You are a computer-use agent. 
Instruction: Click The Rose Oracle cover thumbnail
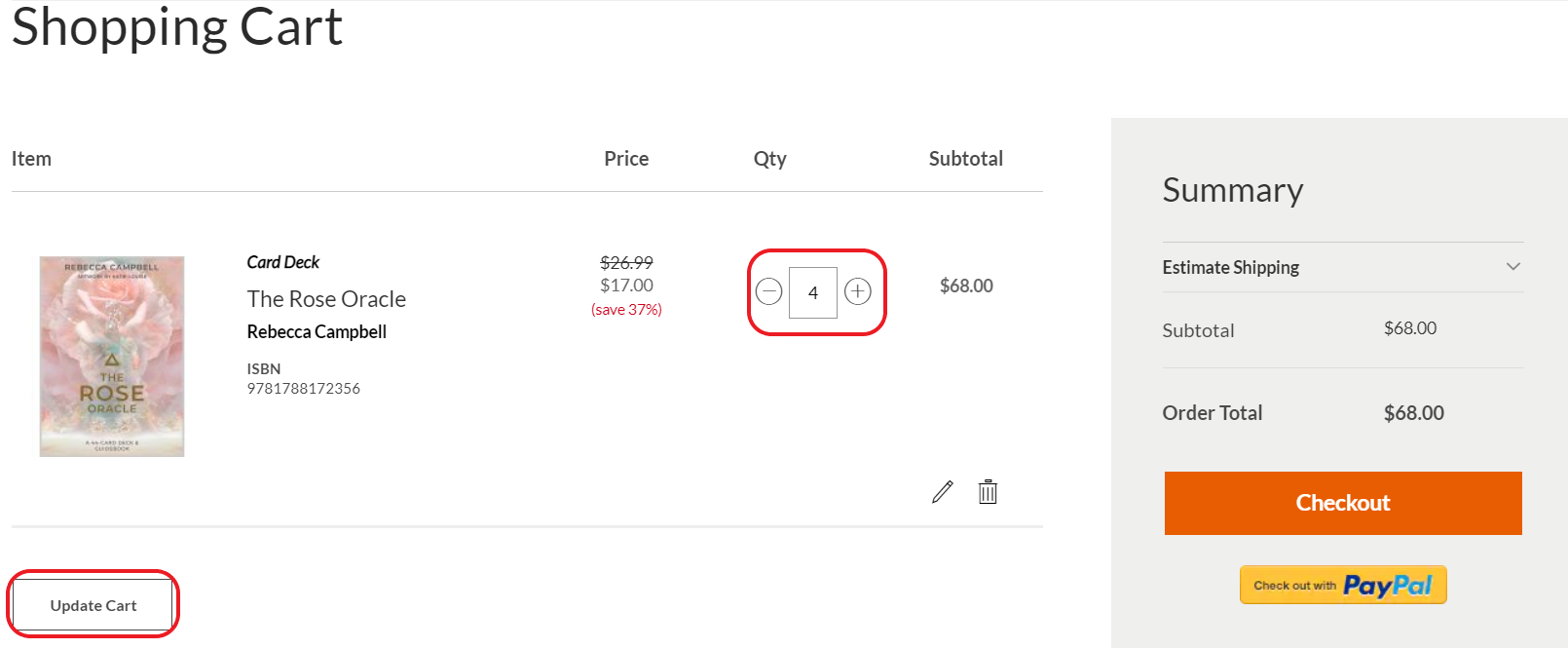pyautogui.click(x=112, y=357)
